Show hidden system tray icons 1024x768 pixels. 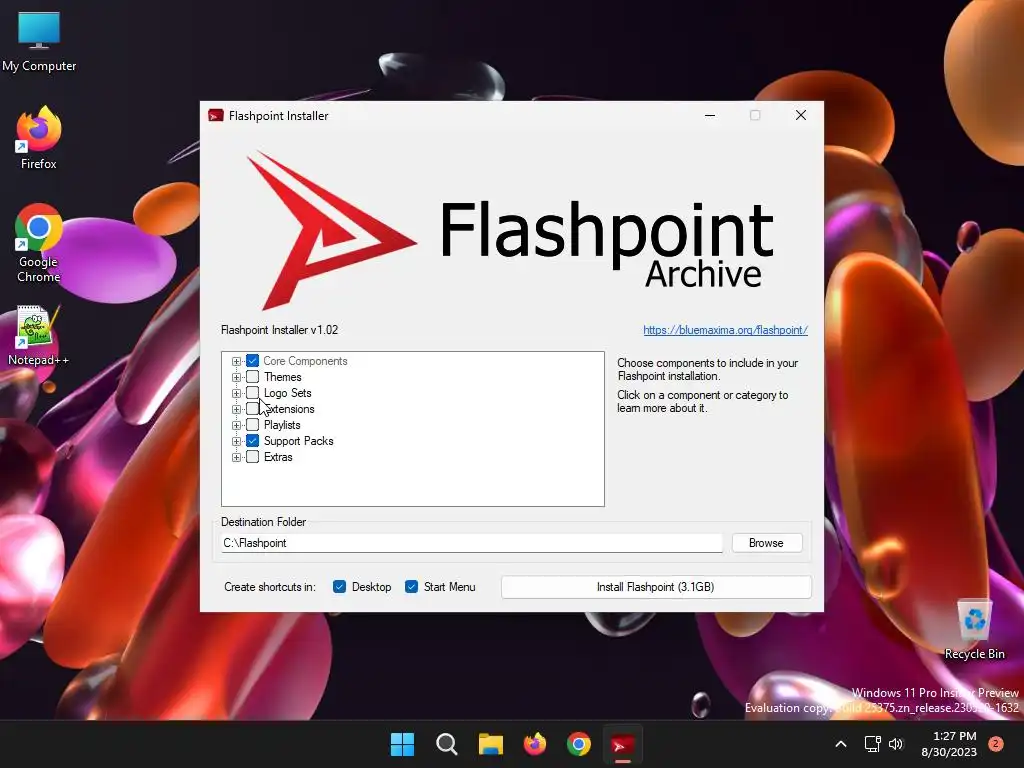(x=841, y=744)
